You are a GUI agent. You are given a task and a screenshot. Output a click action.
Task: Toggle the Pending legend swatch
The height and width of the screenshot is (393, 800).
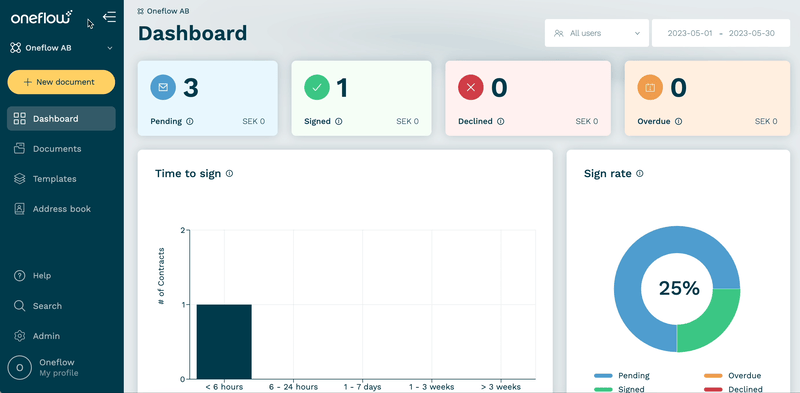[x=603, y=376]
